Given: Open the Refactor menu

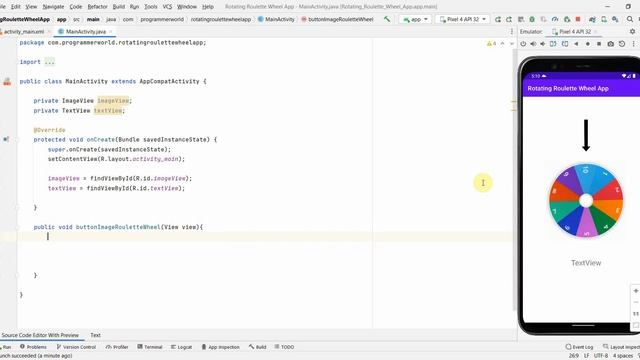Looking at the screenshot, I should 97,7.
